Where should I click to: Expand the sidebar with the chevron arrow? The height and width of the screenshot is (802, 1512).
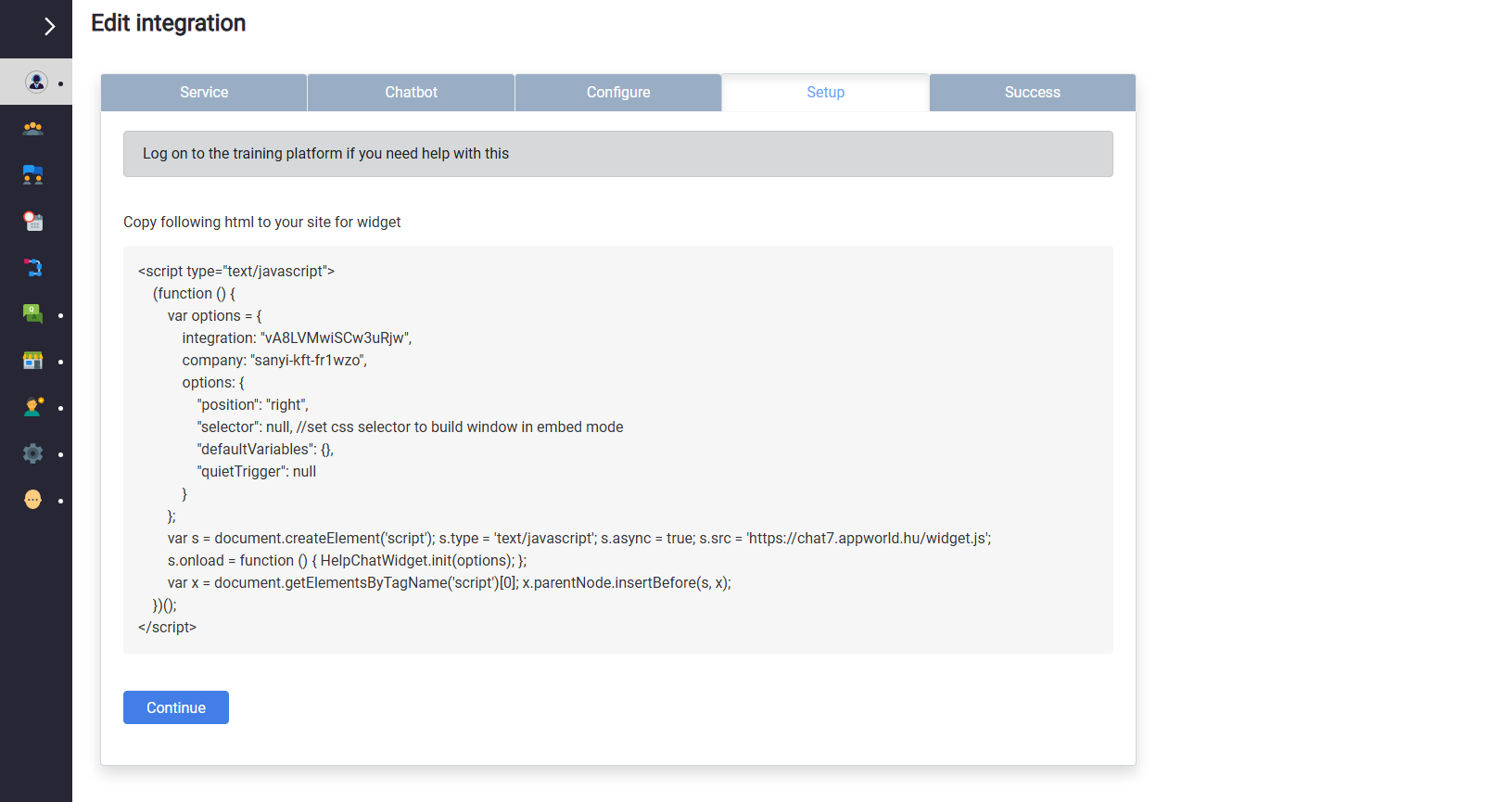pos(49,27)
